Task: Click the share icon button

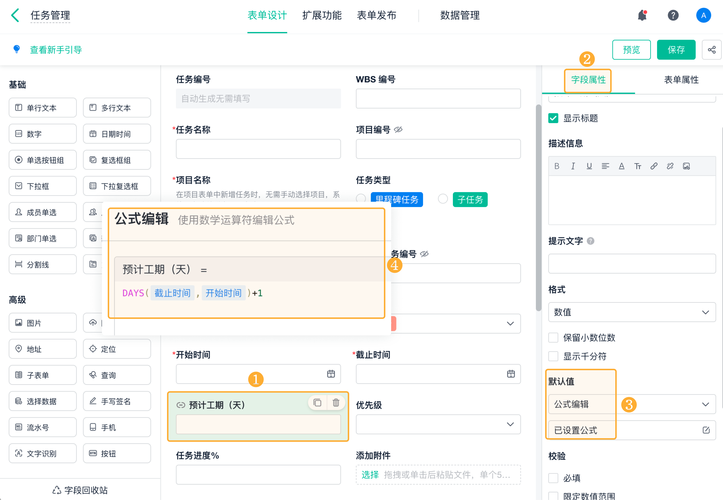Action: point(711,50)
